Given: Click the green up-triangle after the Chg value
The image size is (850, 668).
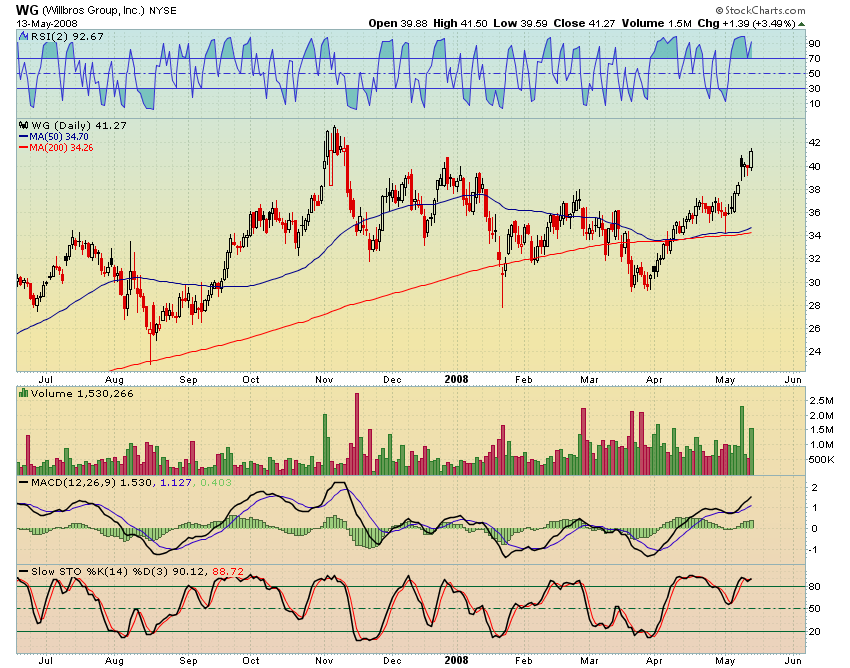Looking at the screenshot, I should click(x=801, y=24).
